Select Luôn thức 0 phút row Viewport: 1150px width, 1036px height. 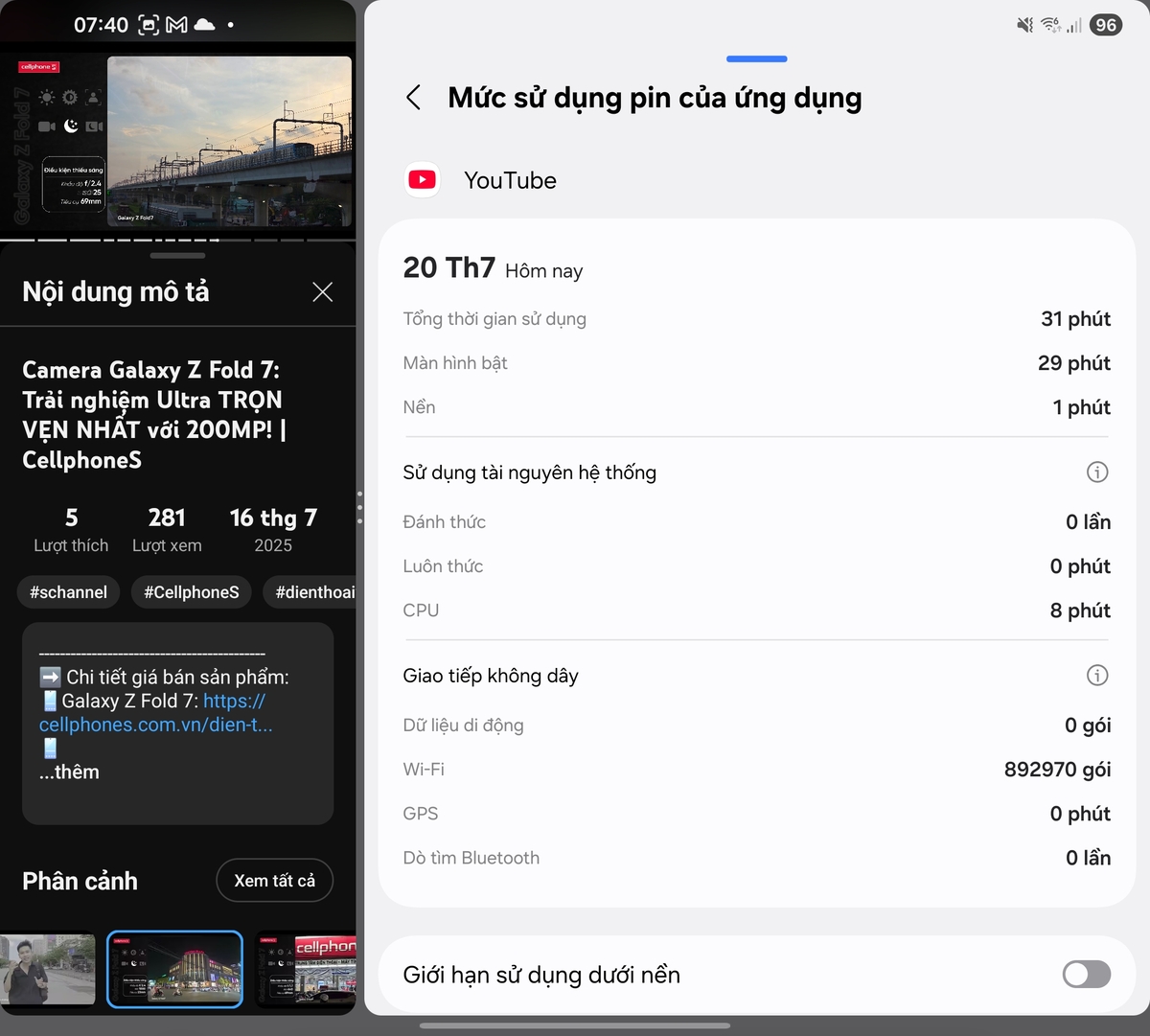(x=756, y=566)
